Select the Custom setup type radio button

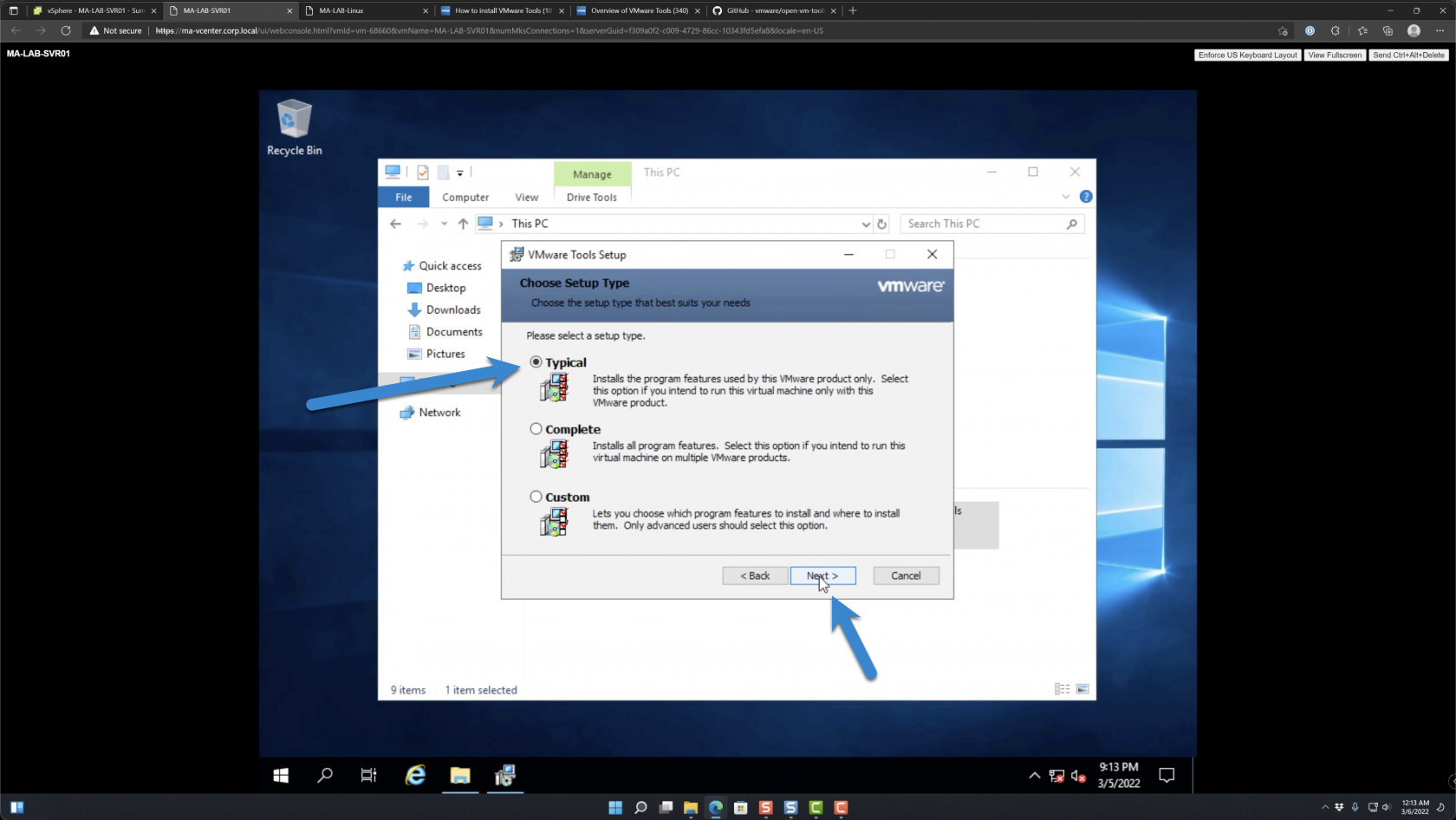tap(536, 497)
